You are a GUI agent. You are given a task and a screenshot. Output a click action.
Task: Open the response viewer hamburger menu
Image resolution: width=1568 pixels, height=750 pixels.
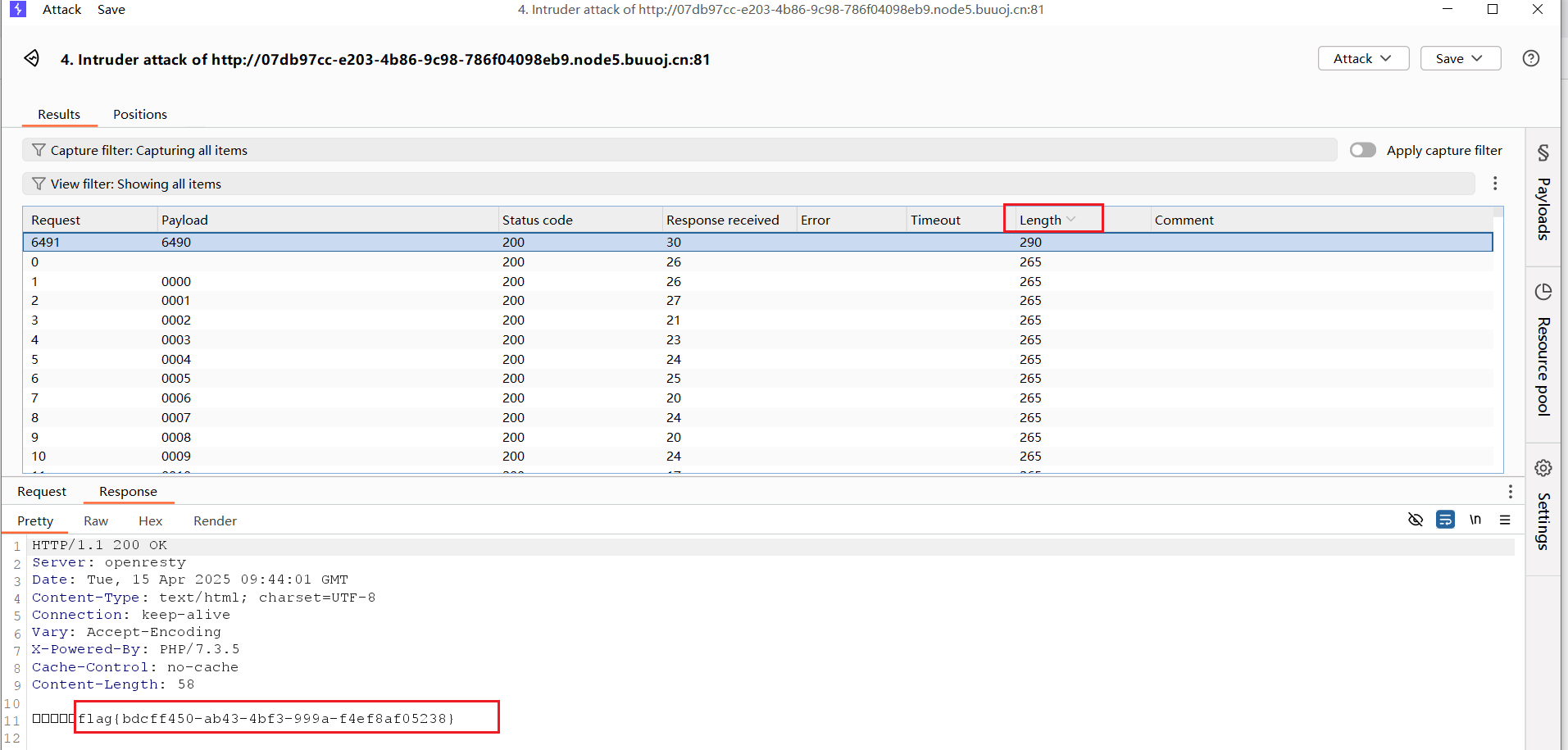point(1506,520)
